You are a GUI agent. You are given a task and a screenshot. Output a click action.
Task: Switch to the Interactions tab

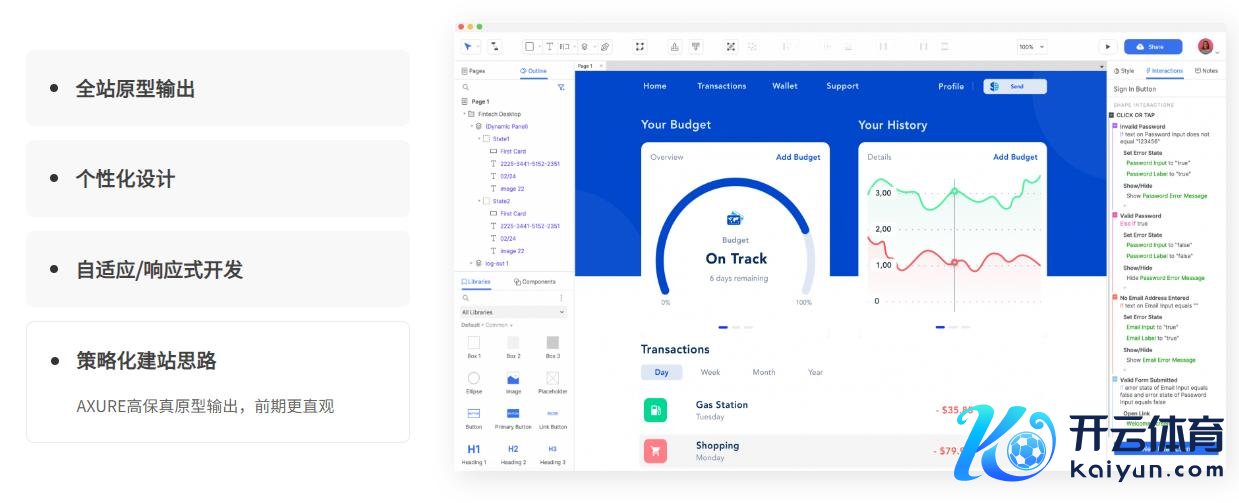click(x=1165, y=71)
